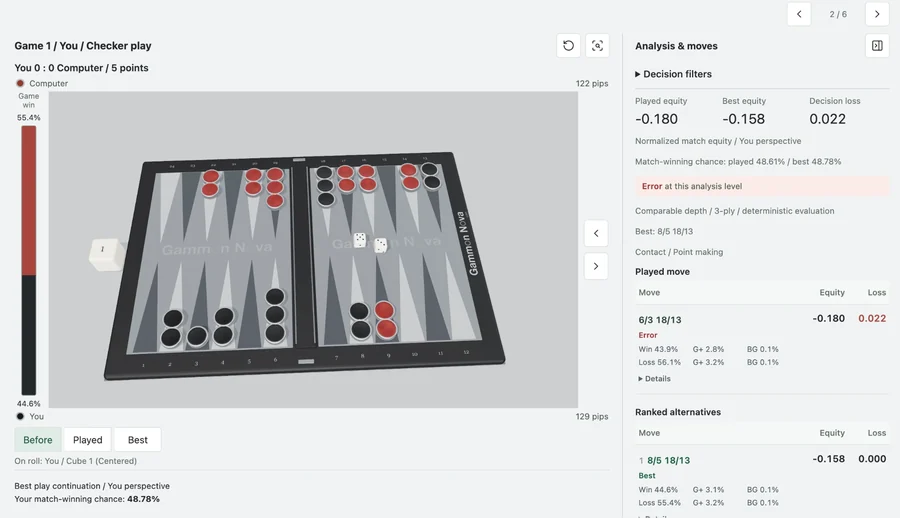Click the Played equity value -0.180

(x=656, y=119)
